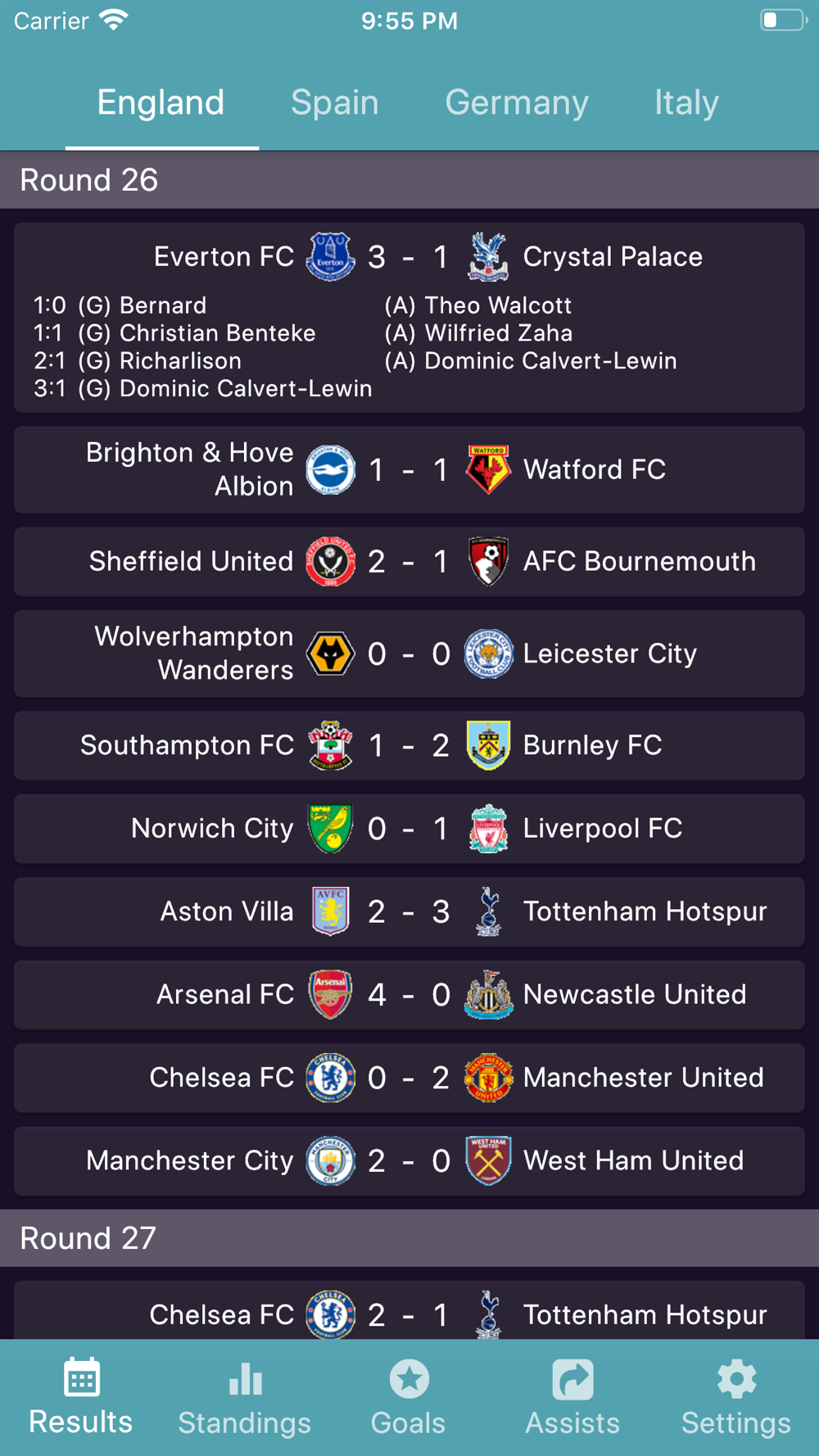
Task: Click the Wolverhampton Wanderers wolf crest
Action: click(330, 653)
